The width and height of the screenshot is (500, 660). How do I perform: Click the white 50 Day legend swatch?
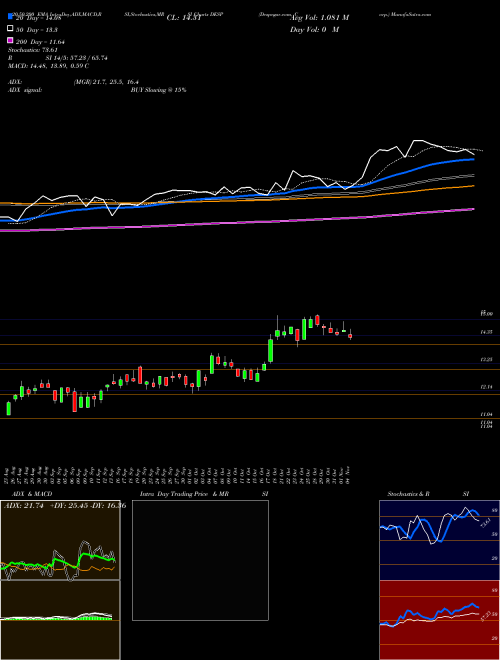coord(10,29)
